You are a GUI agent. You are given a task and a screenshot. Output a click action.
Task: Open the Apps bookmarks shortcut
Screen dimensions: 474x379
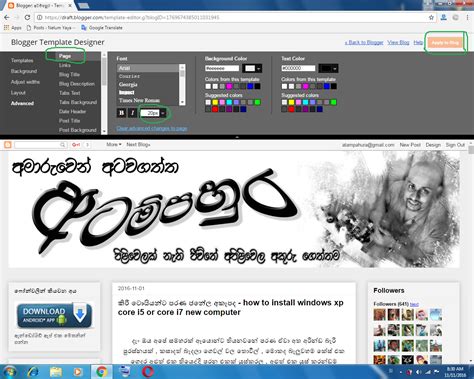12,28
